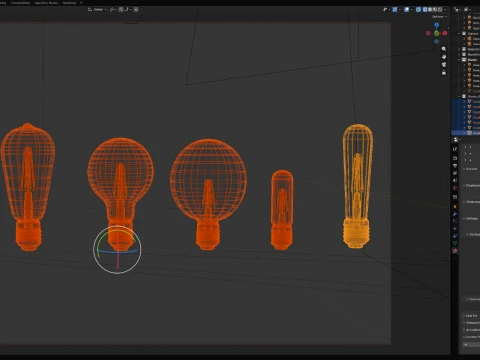The image size is (480, 360).
Task: Switch to solid viewport shading
Action: tap(430, 9)
